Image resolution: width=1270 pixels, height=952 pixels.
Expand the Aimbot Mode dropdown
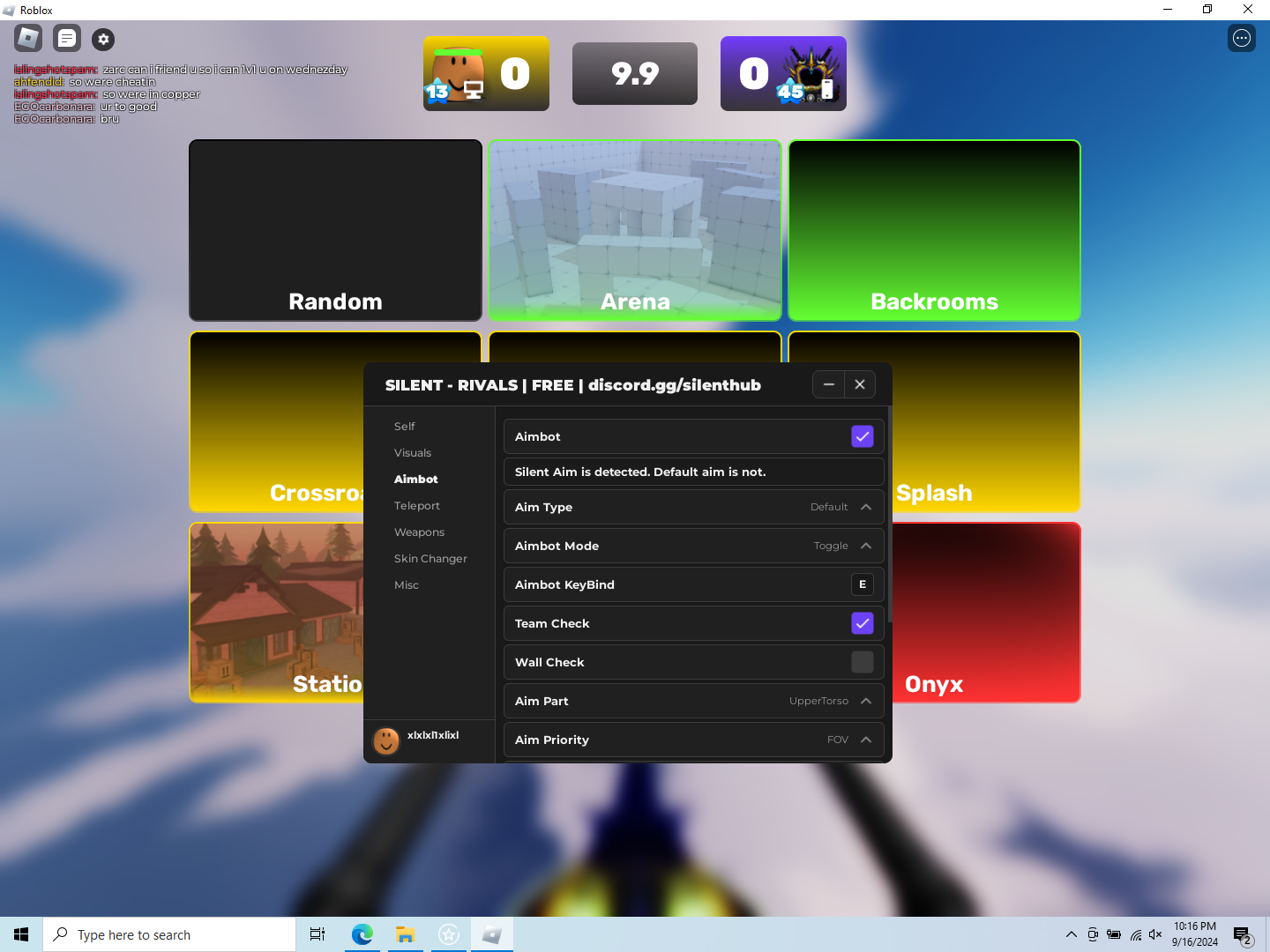click(x=694, y=546)
